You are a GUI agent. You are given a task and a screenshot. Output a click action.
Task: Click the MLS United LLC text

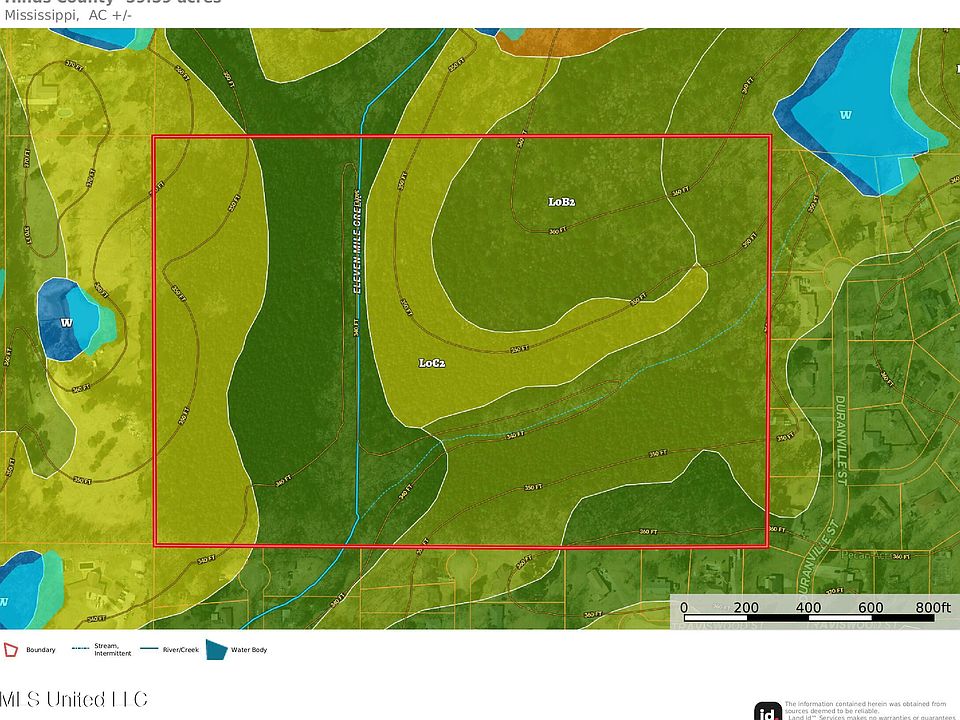tap(74, 698)
